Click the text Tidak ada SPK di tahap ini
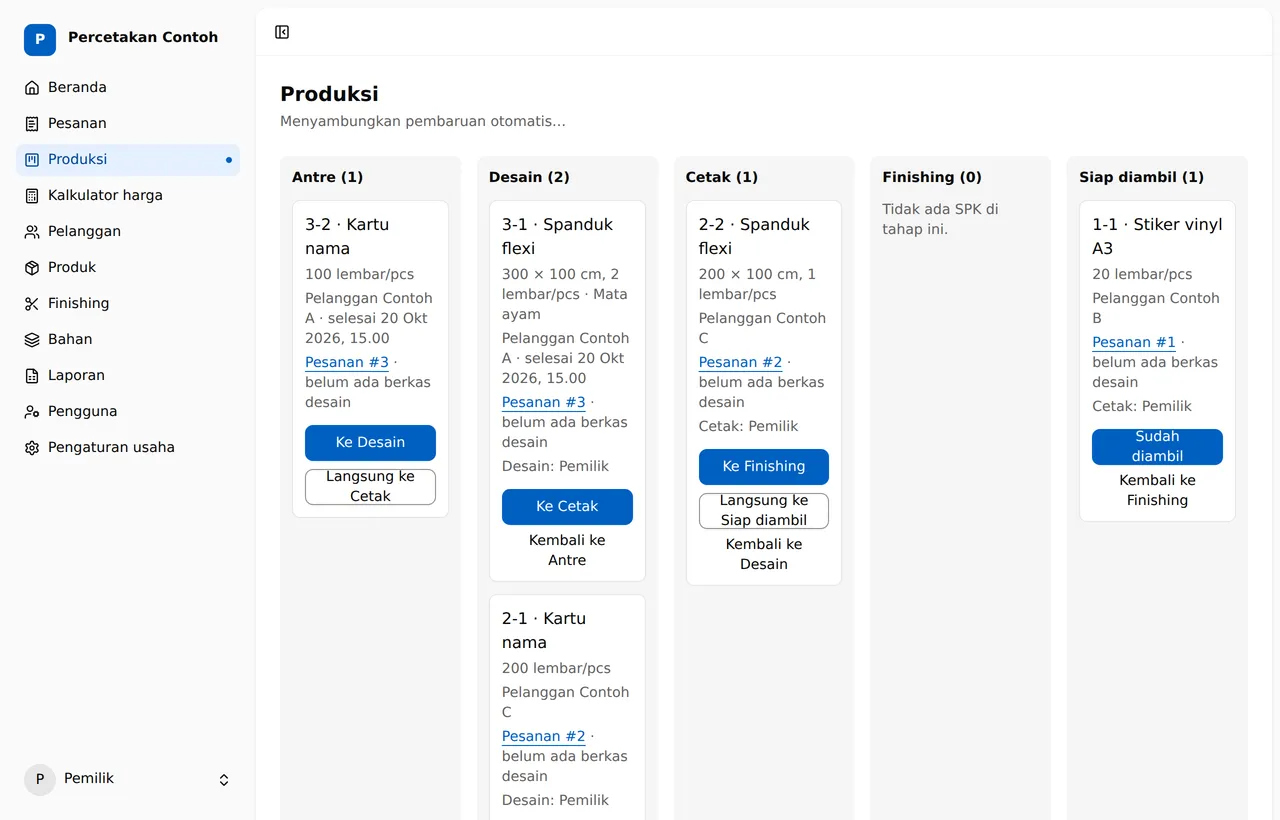The image size is (1280, 820). (x=940, y=219)
